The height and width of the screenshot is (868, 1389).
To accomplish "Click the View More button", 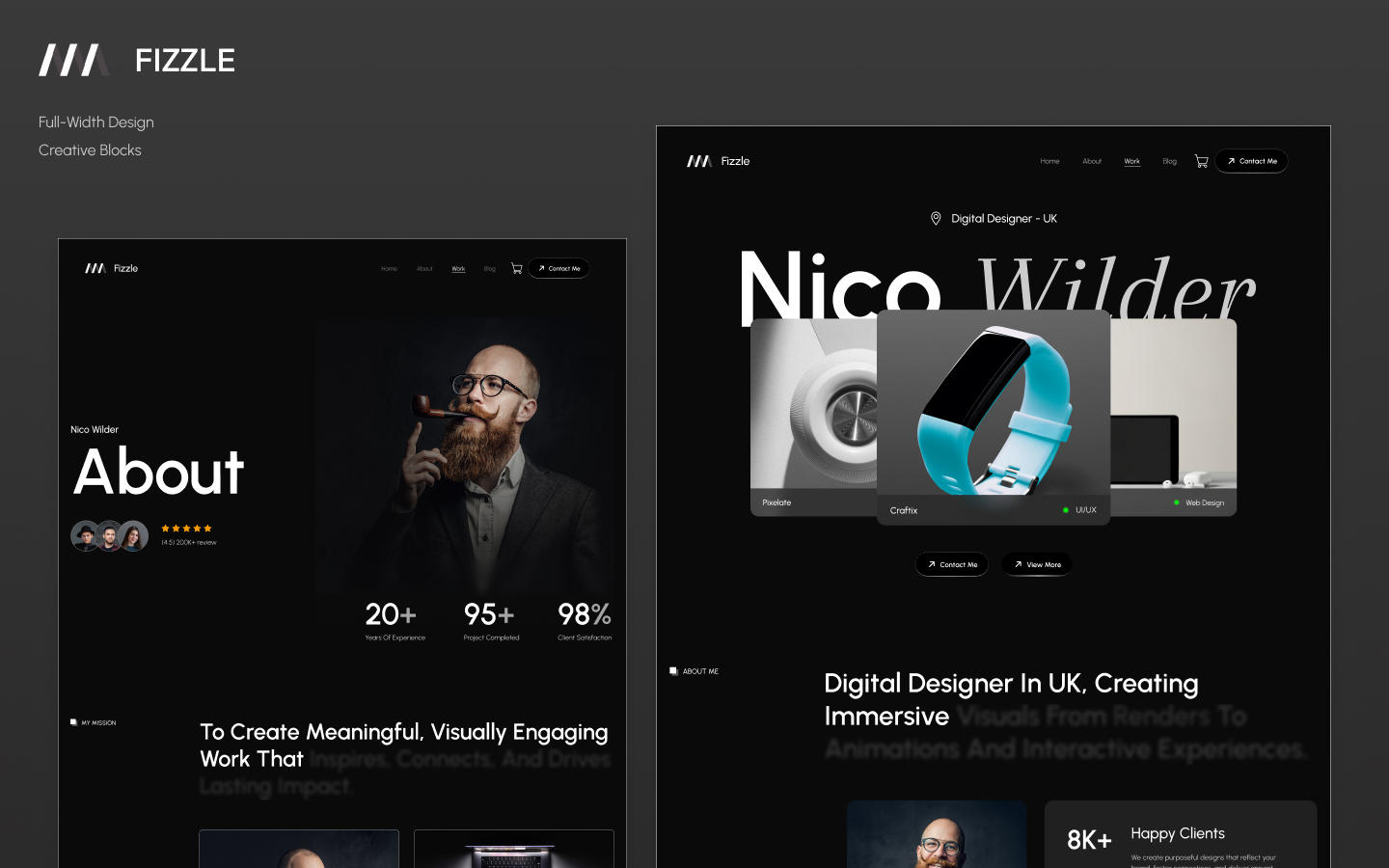I will click(1037, 564).
